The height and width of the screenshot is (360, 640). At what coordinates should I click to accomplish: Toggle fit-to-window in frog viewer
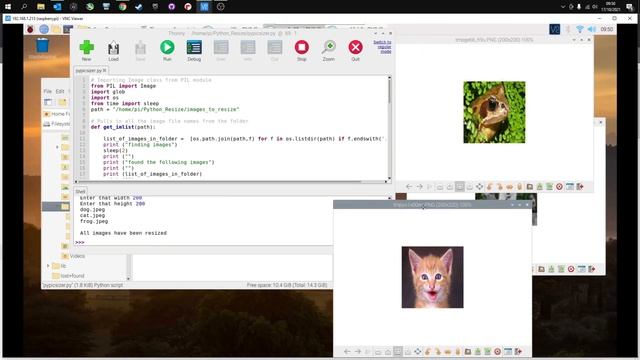(x=460, y=187)
